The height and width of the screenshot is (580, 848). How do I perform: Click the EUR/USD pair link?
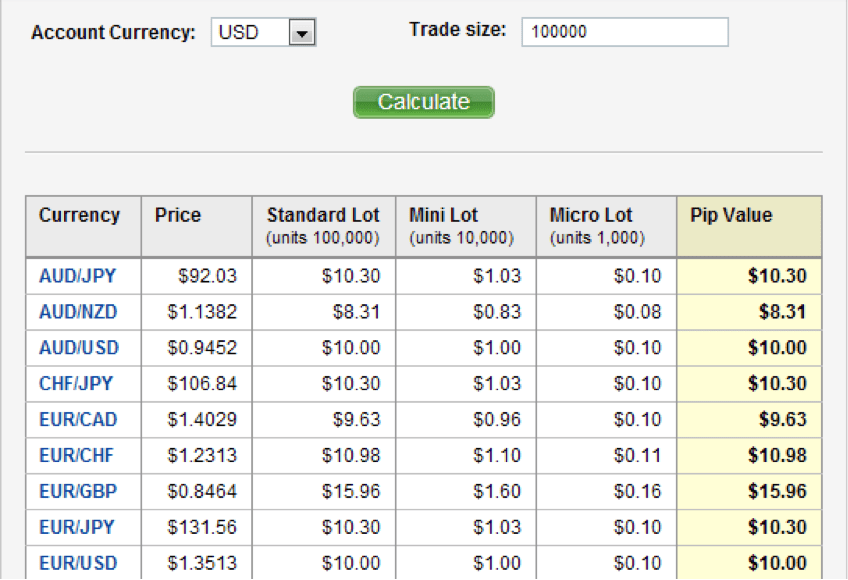[x=78, y=563]
